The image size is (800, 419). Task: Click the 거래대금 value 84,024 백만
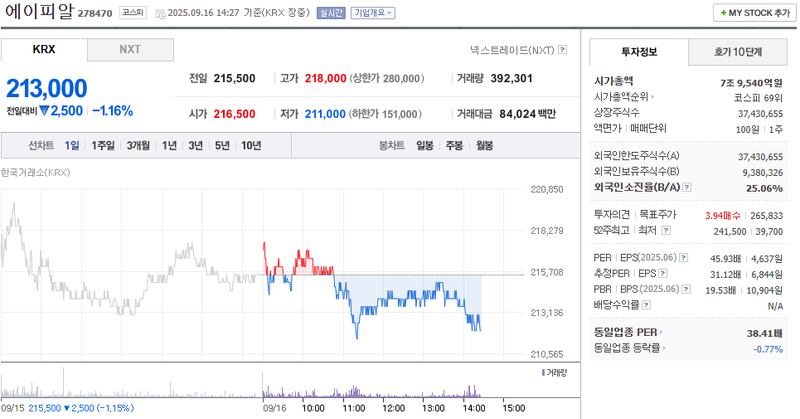[x=528, y=114]
